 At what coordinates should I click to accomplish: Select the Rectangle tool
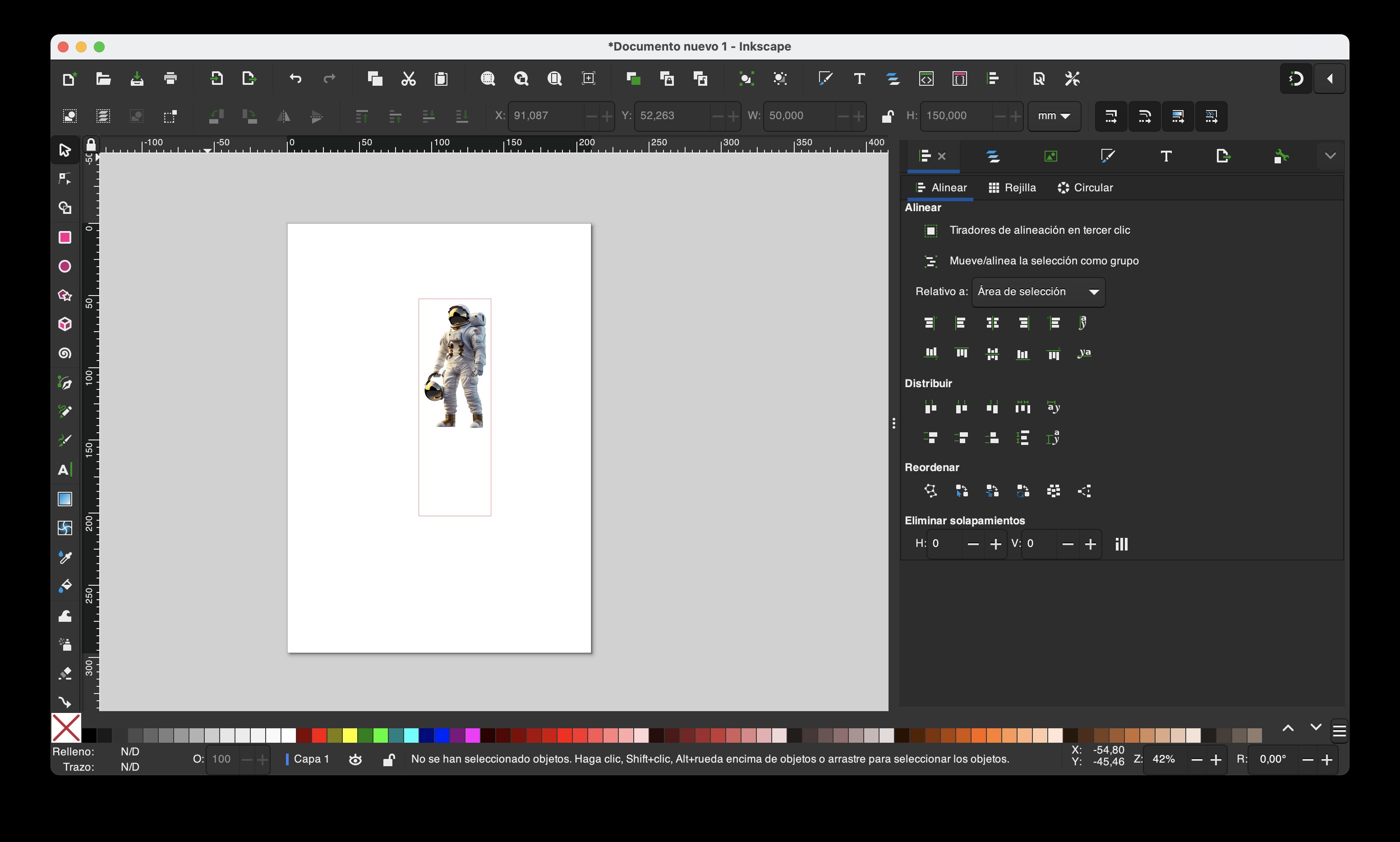point(64,237)
